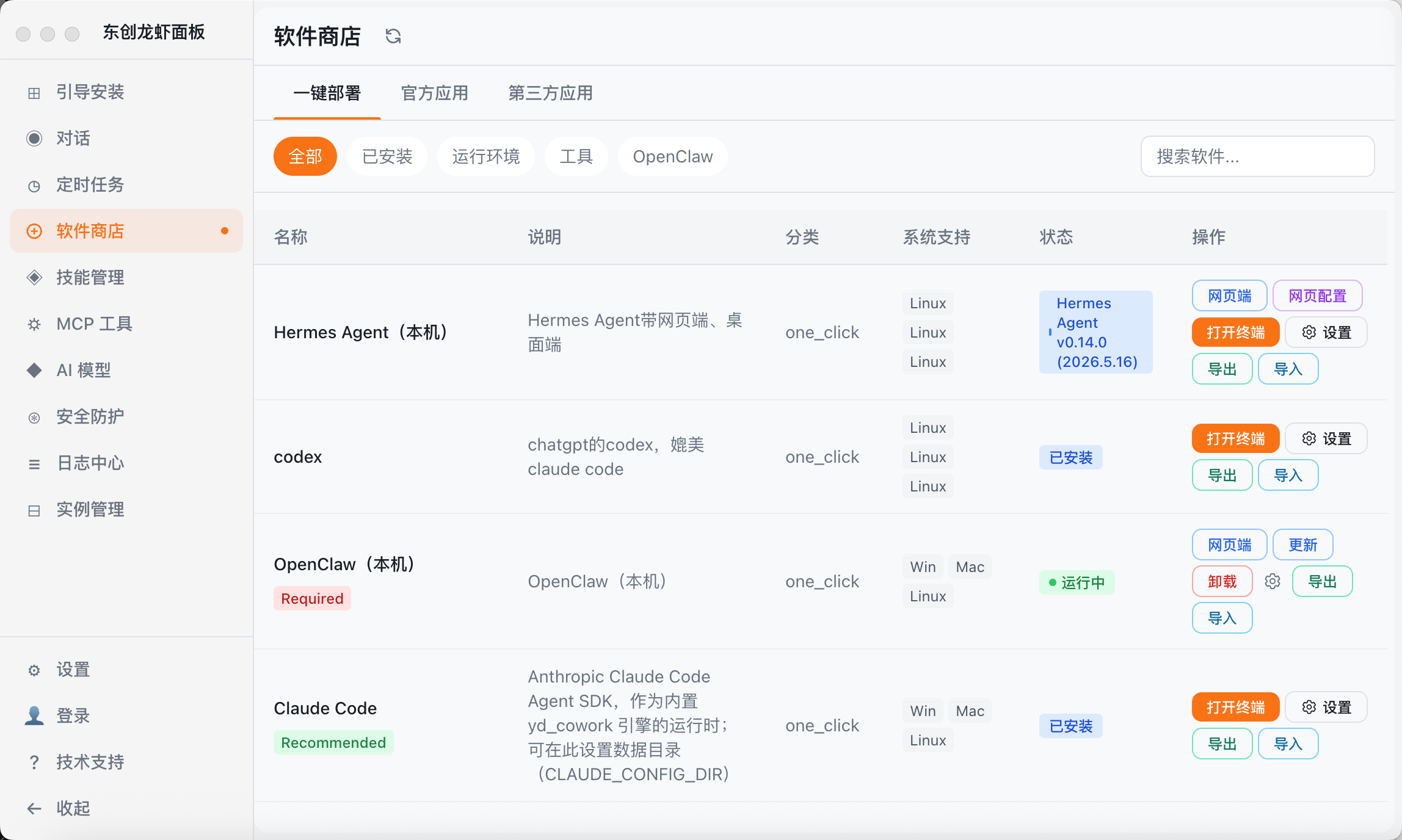The image size is (1402, 840).
Task: Click the 安全防护 shield icon
Action: click(x=34, y=418)
